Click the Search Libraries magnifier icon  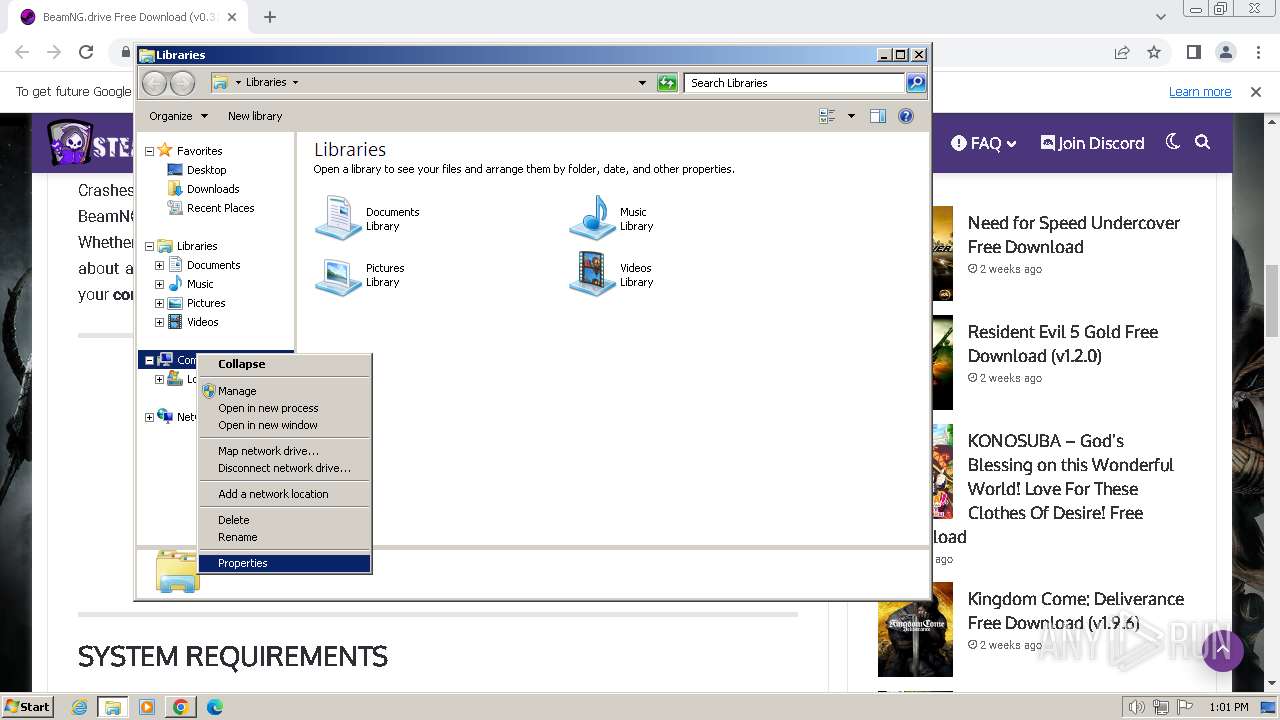[x=915, y=83]
